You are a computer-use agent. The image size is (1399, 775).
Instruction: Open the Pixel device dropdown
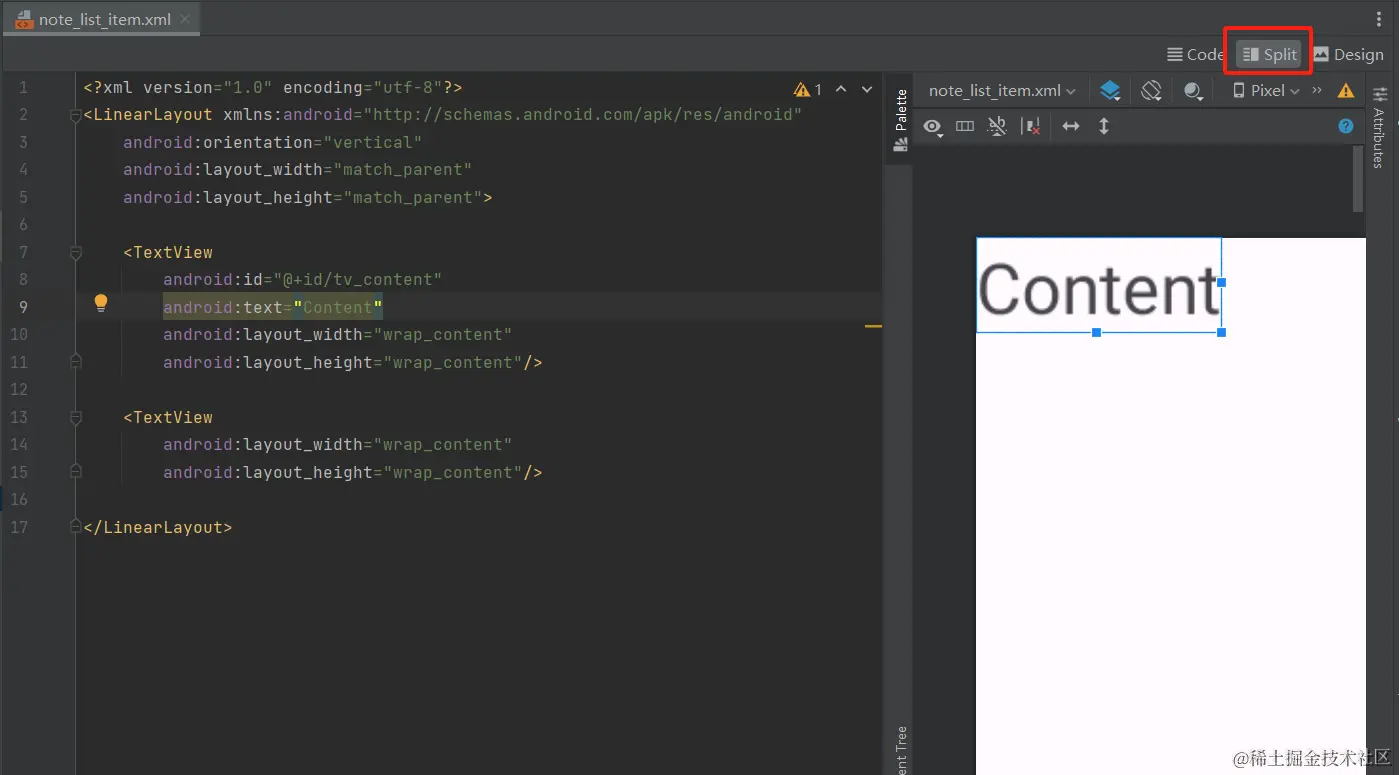1266,90
